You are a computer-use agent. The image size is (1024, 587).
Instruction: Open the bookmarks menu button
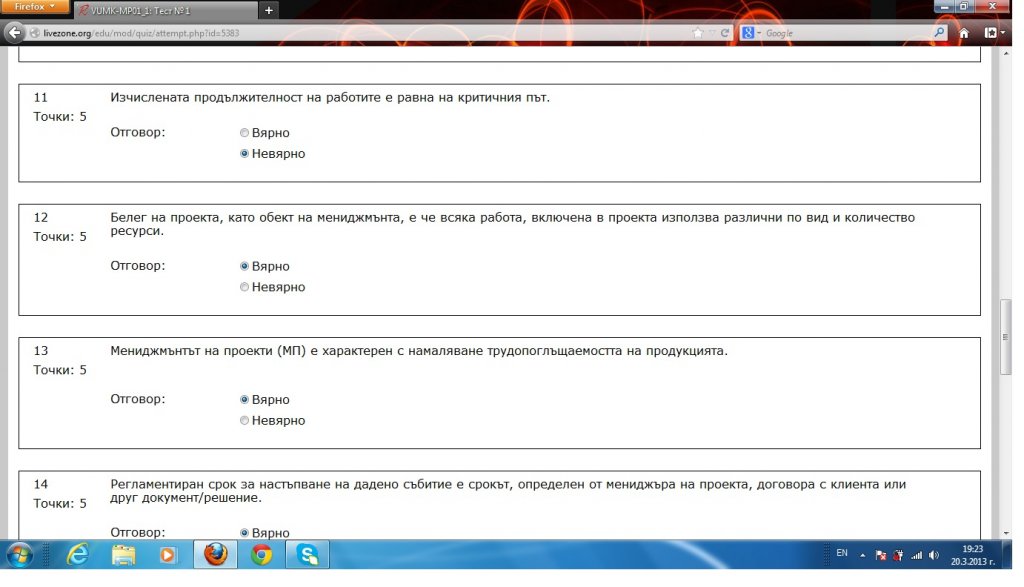pos(991,33)
